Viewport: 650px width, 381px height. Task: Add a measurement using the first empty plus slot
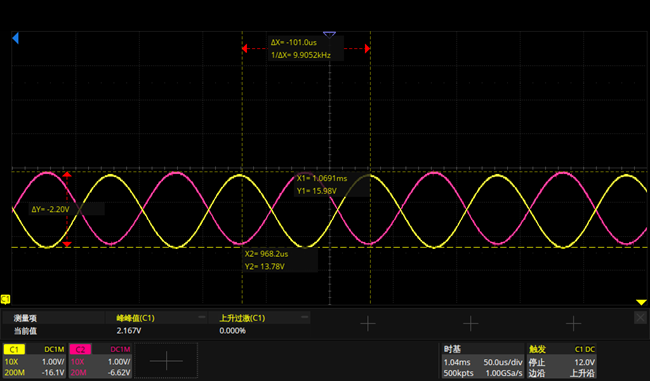368,323
